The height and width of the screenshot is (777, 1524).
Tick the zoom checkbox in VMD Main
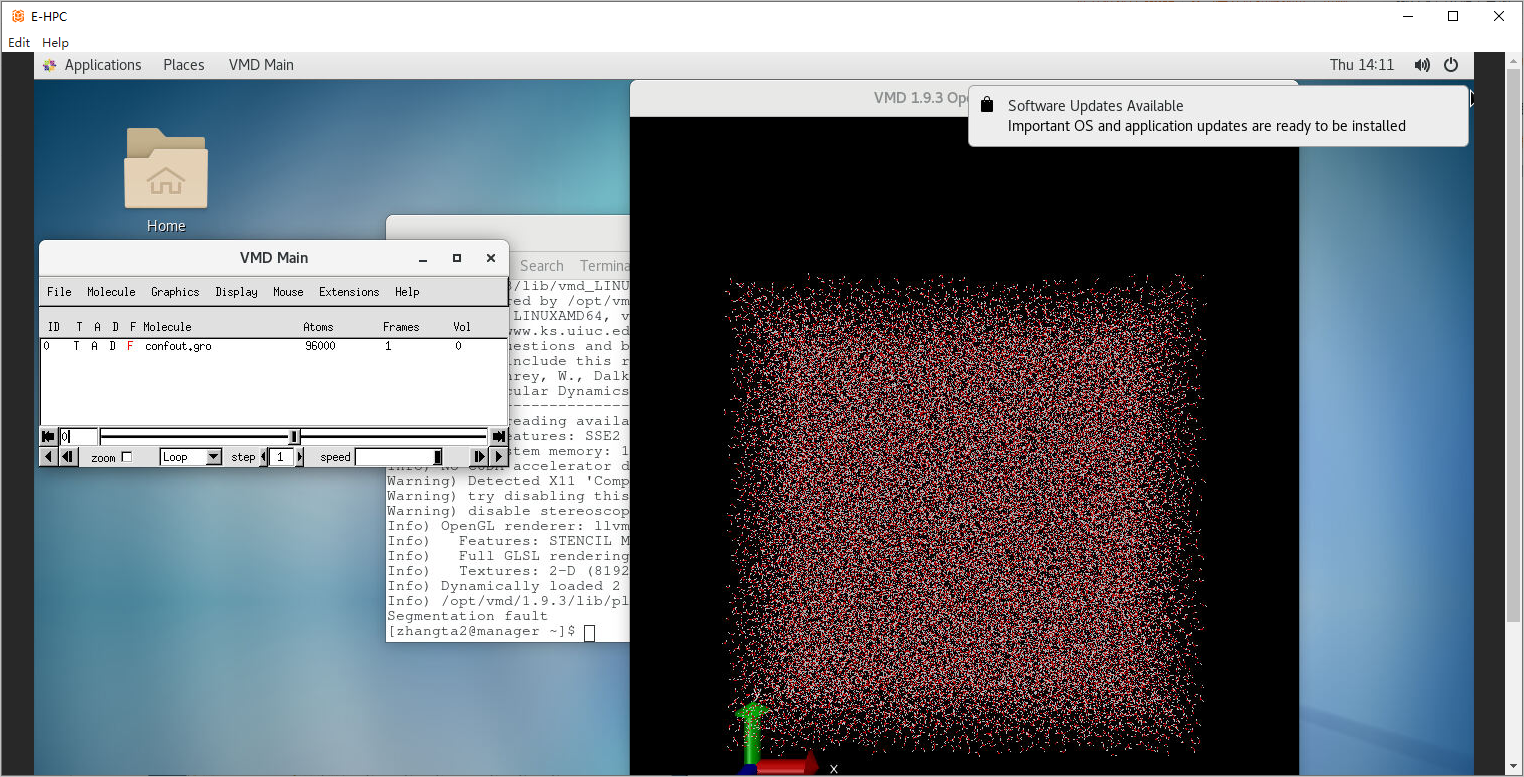click(x=126, y=457)
